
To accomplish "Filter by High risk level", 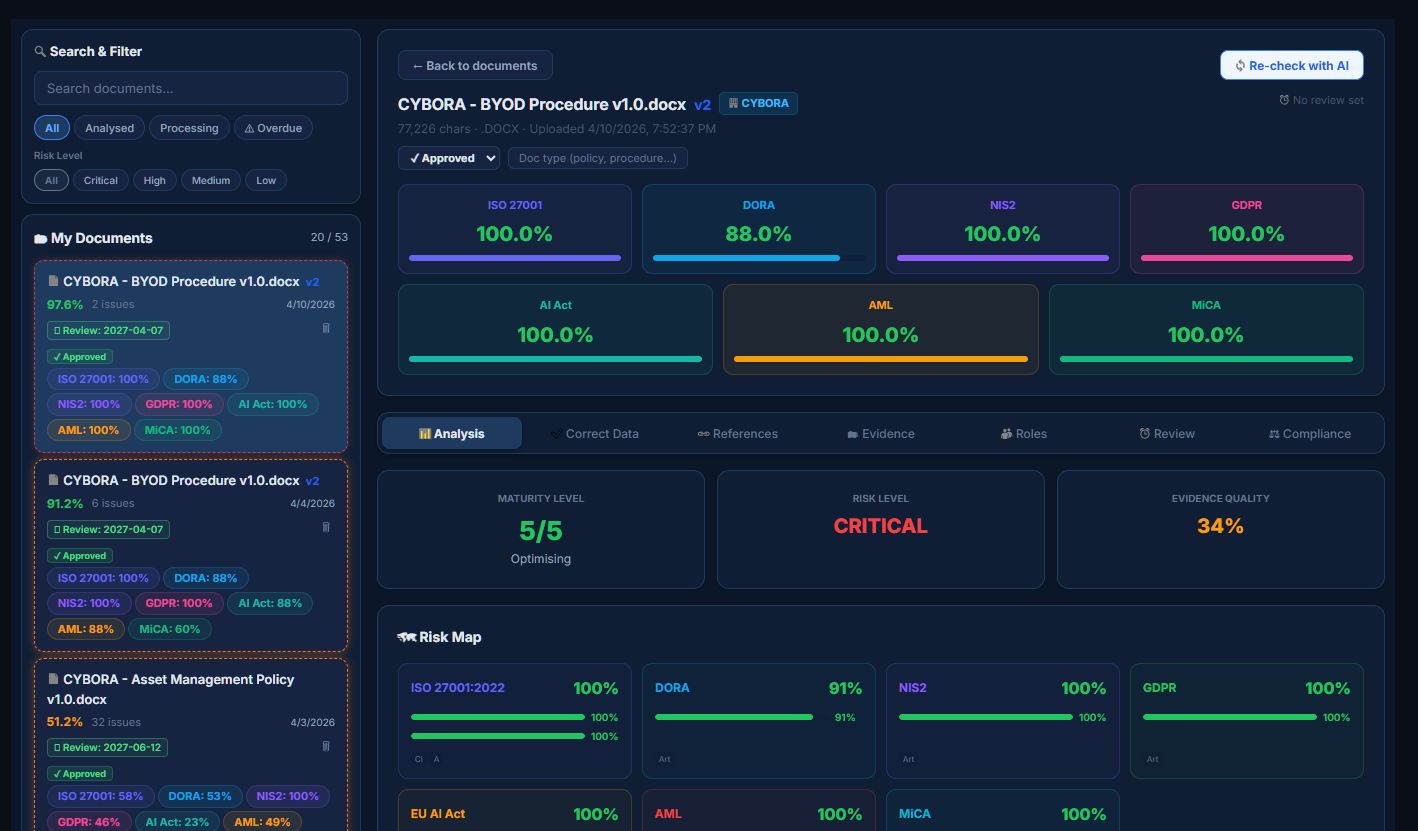I will coord(155,181).
